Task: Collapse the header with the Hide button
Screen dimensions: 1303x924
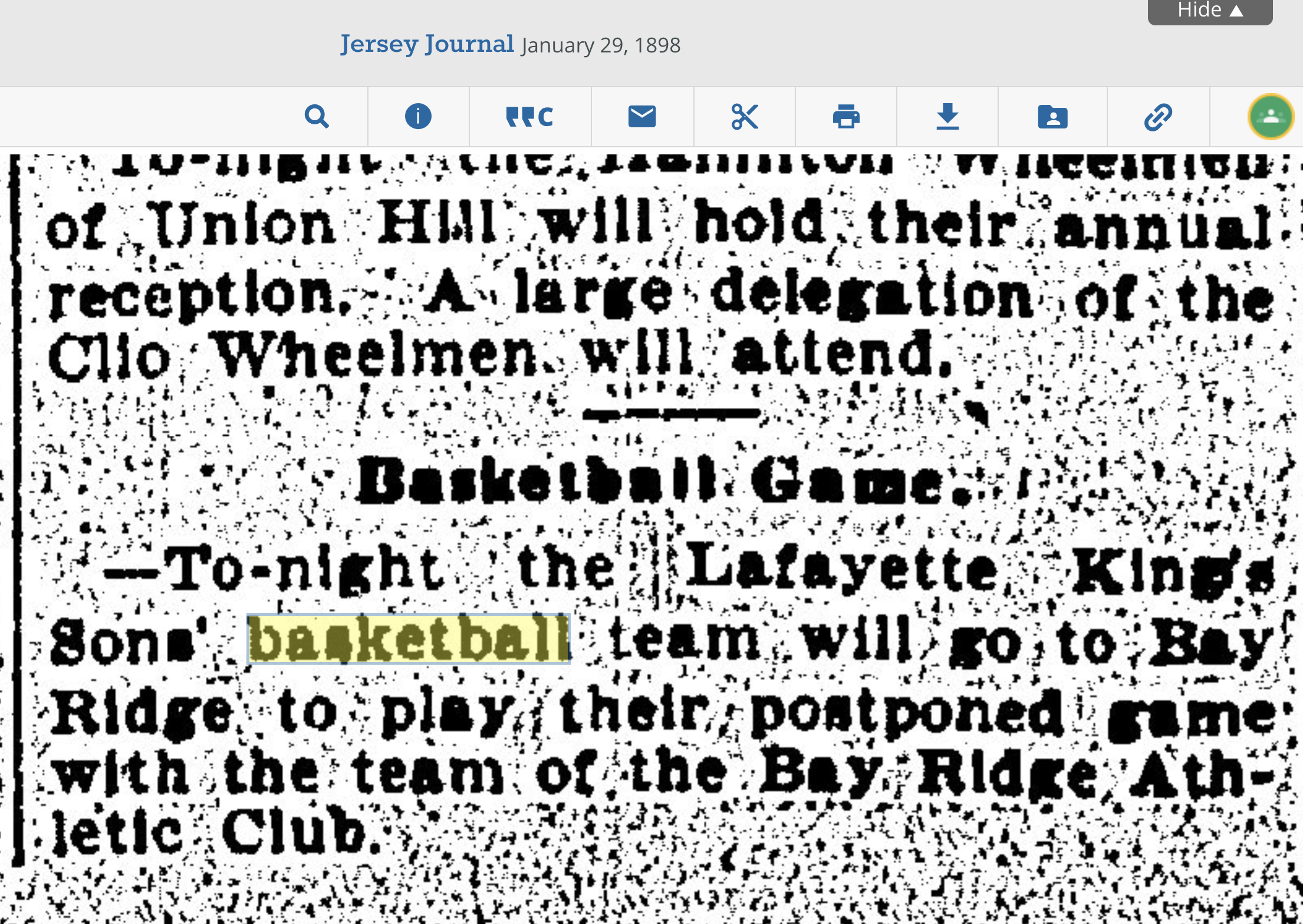Action: tap(1209, 11)
